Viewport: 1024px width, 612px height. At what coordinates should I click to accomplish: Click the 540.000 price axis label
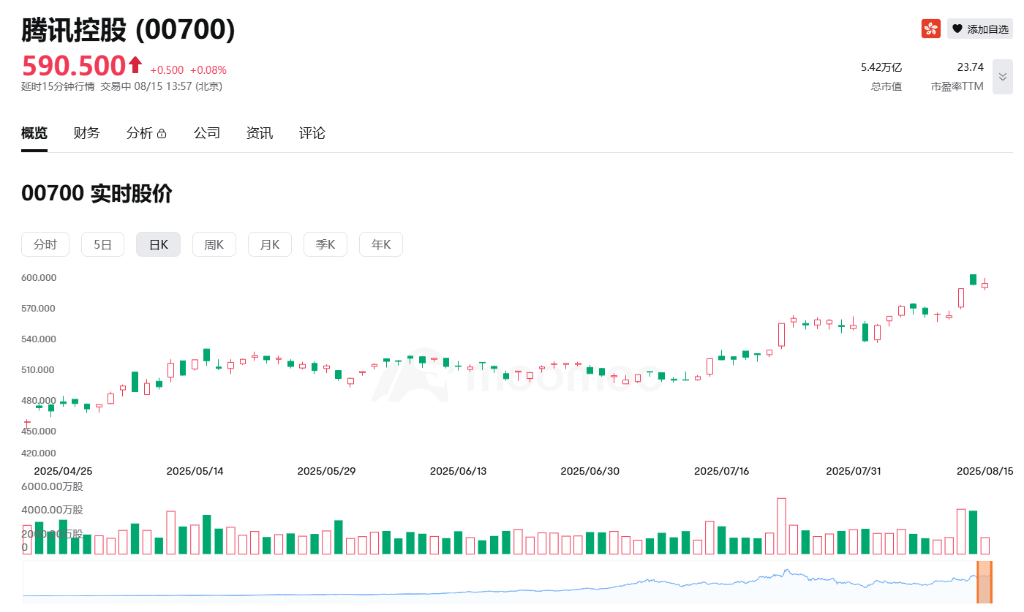pyautogui.click(x=39, y=339)
